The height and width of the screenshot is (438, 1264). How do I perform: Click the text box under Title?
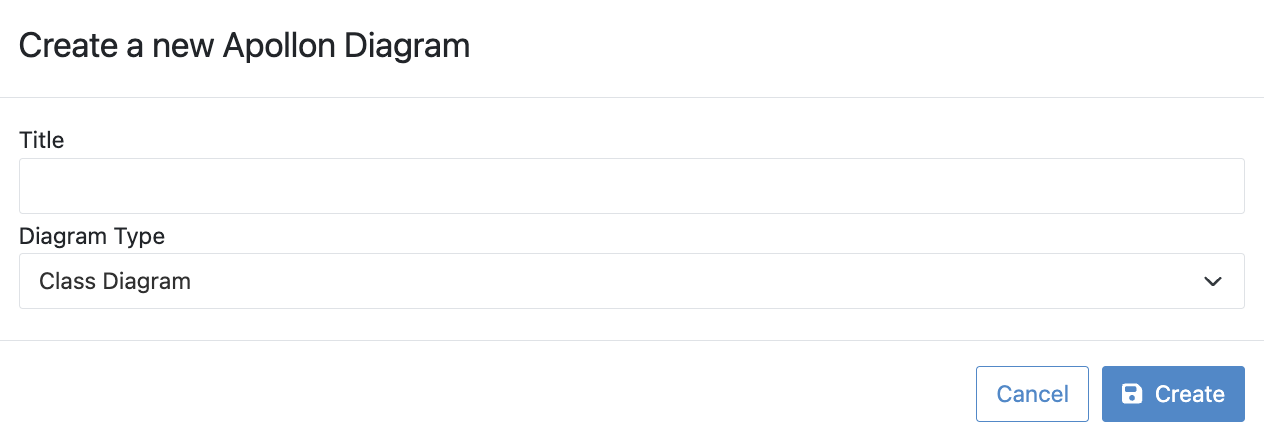click(x=631, y=186)
